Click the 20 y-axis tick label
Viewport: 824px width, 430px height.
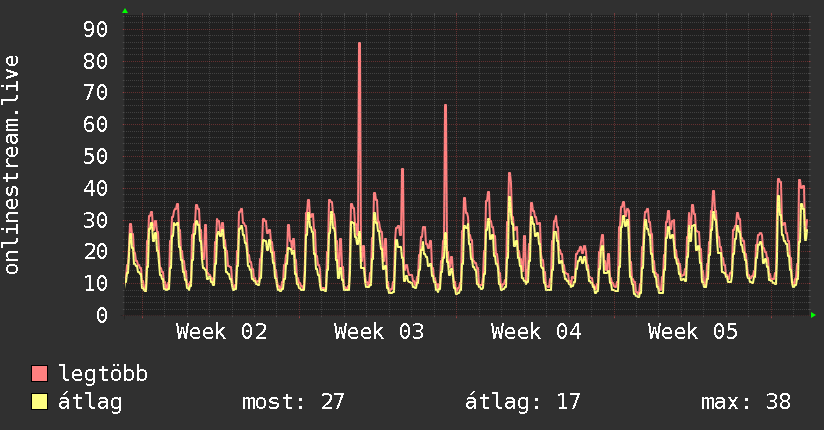(x=95, y=251)
